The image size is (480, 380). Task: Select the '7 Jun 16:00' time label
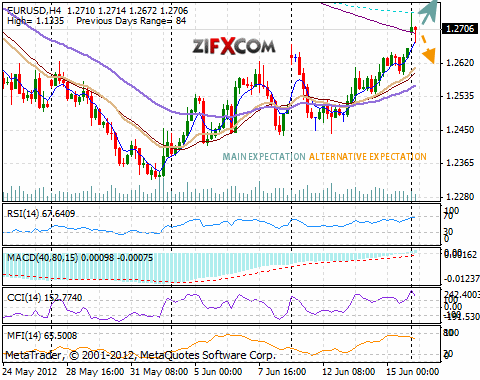(282, 372)
